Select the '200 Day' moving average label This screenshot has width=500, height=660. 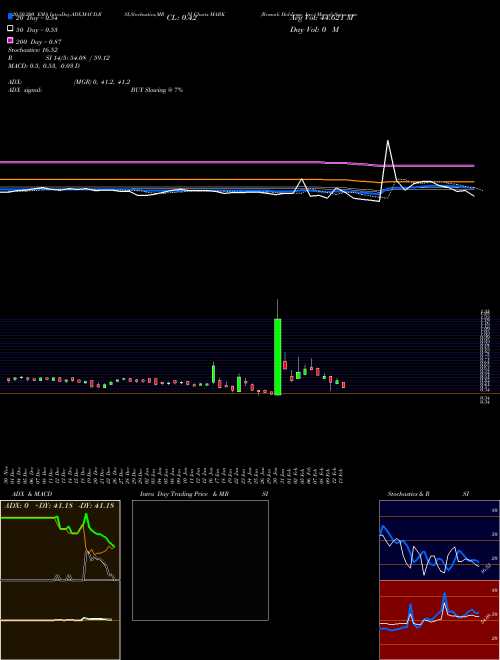39,42
